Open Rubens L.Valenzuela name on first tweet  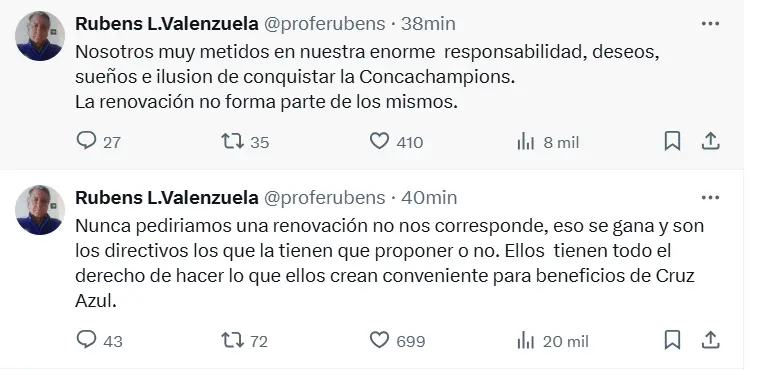coord(167,23)
